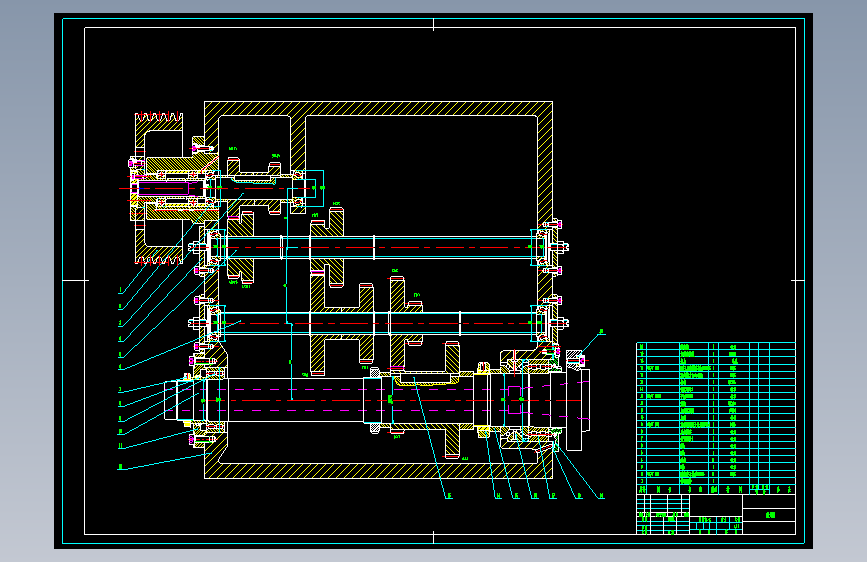867x562 pixels.
Task: Click the parts list table above the title block
Action: [715, 418]
